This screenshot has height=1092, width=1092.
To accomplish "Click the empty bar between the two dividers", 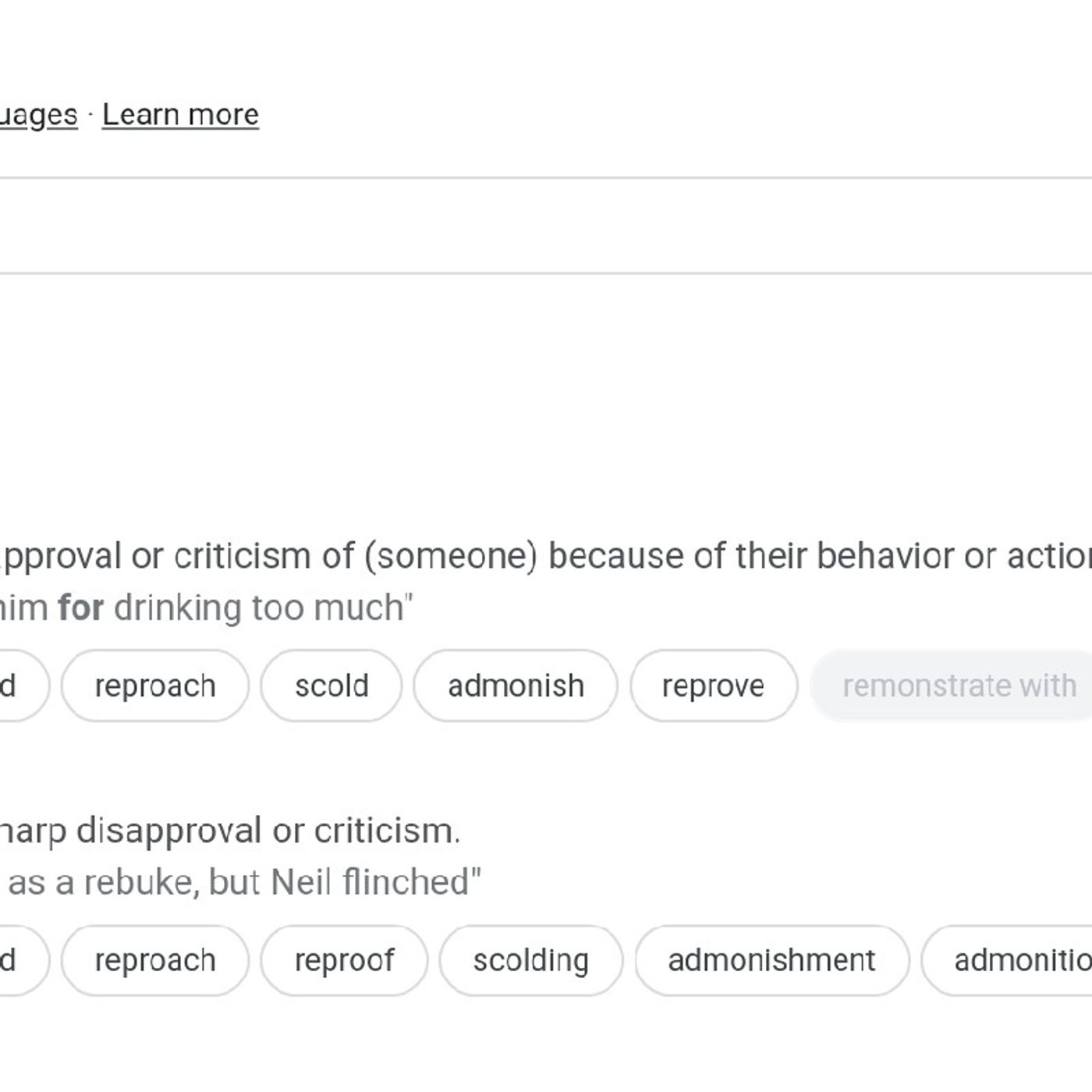I will (x=546, y=225).
